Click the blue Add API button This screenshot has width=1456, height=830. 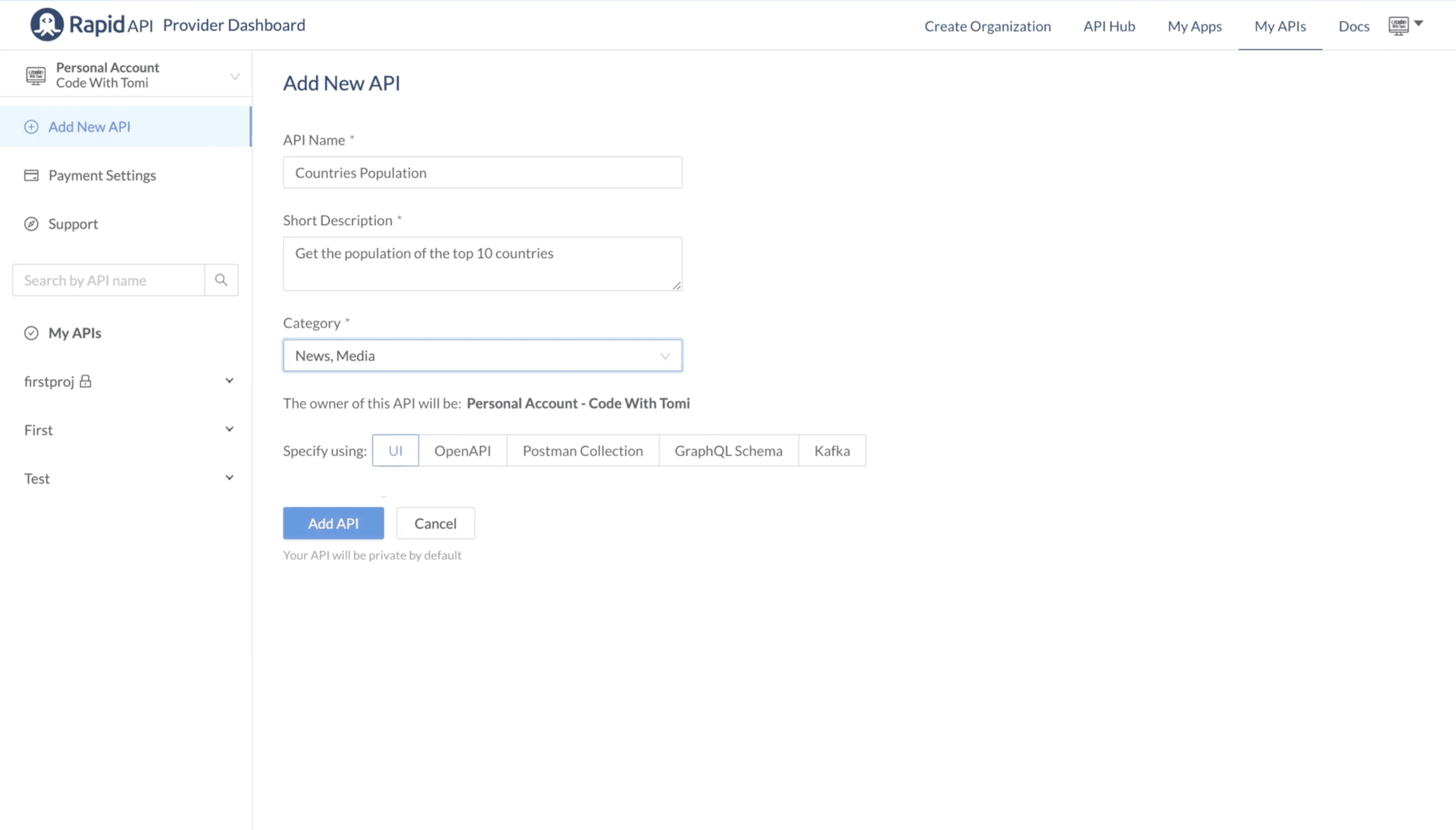[x=334, y=523]
